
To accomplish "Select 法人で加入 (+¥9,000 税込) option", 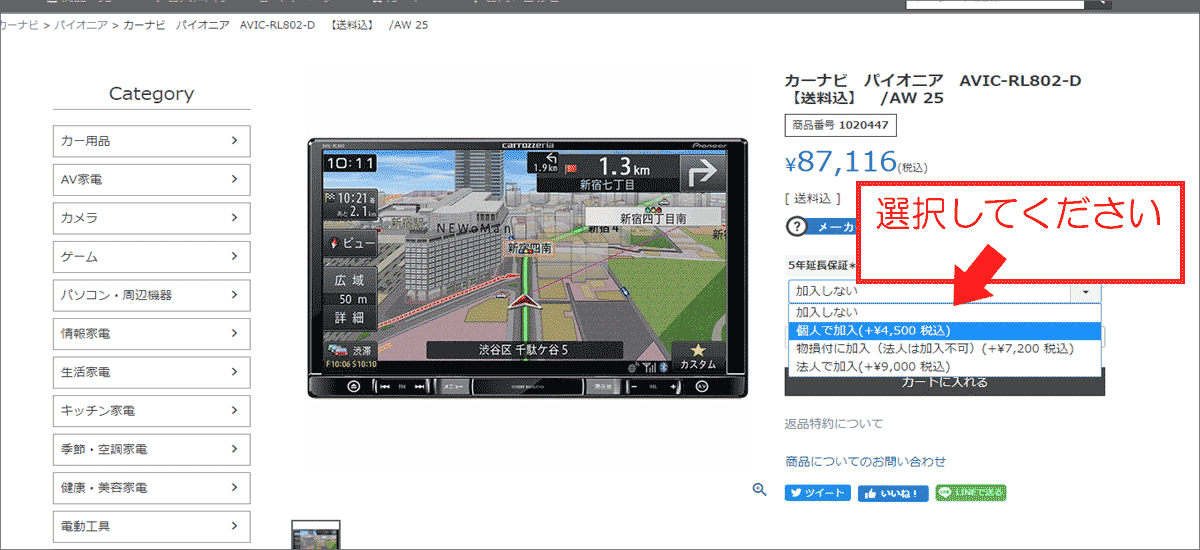I will tap(943, 367).
